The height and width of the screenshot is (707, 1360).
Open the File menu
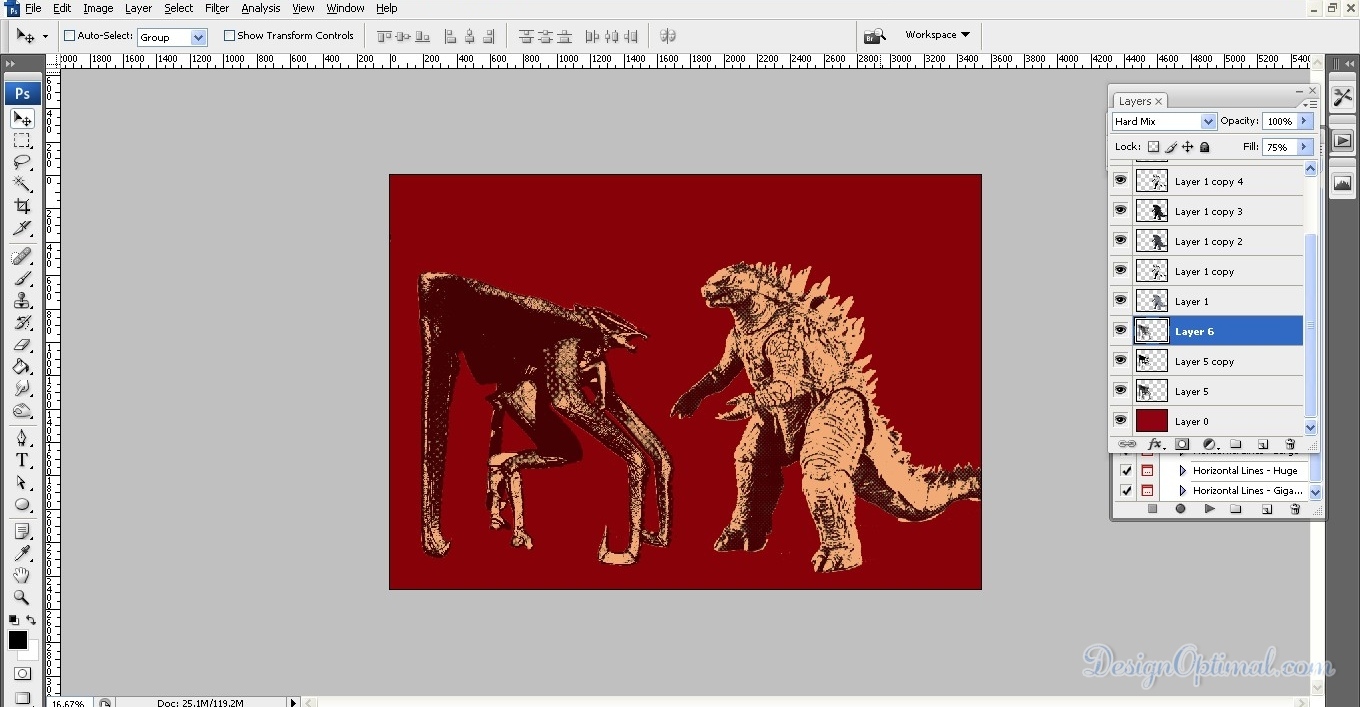(x=33, y=8)
